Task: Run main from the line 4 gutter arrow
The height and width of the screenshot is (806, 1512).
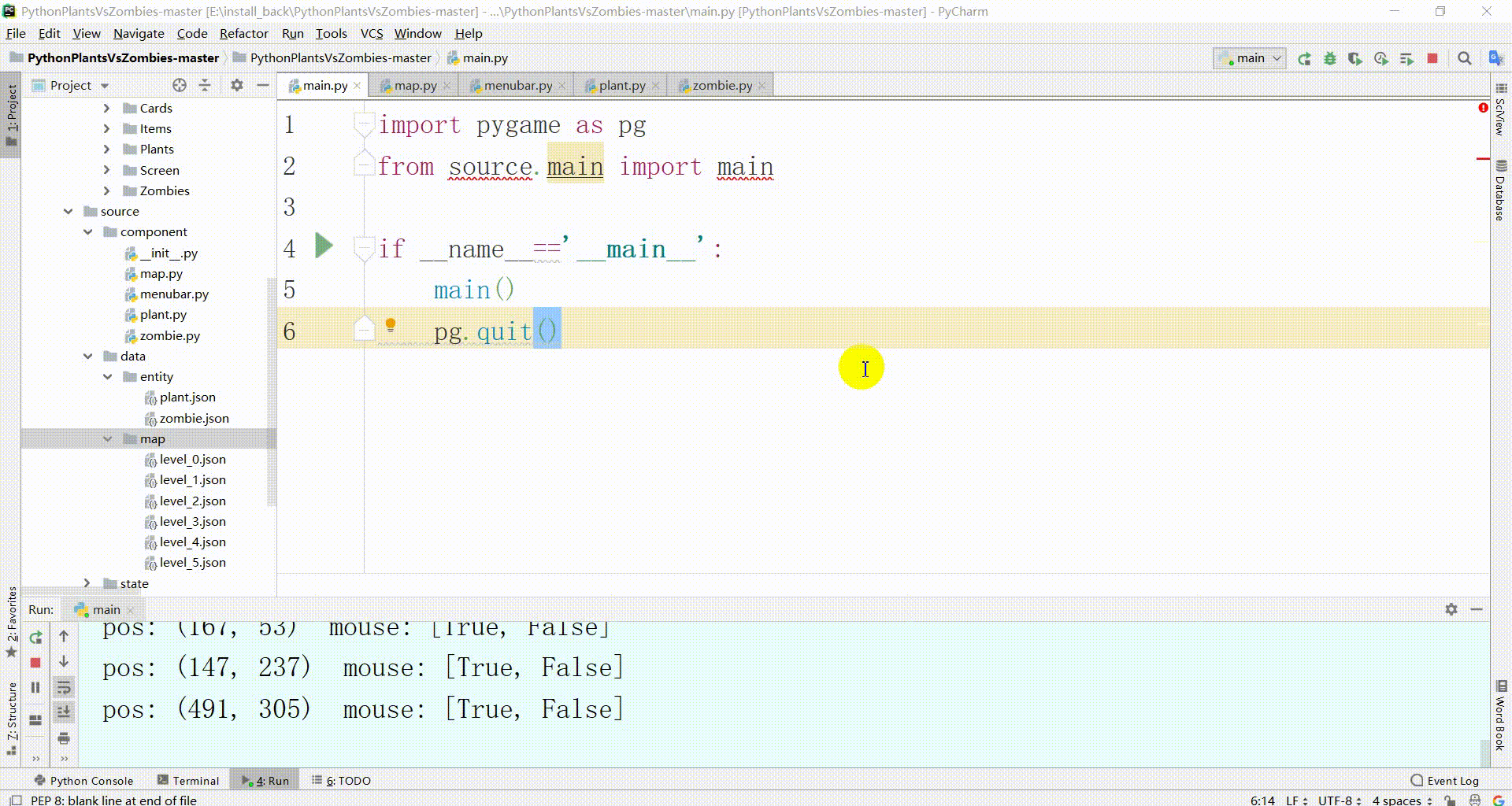Action: 324,246
